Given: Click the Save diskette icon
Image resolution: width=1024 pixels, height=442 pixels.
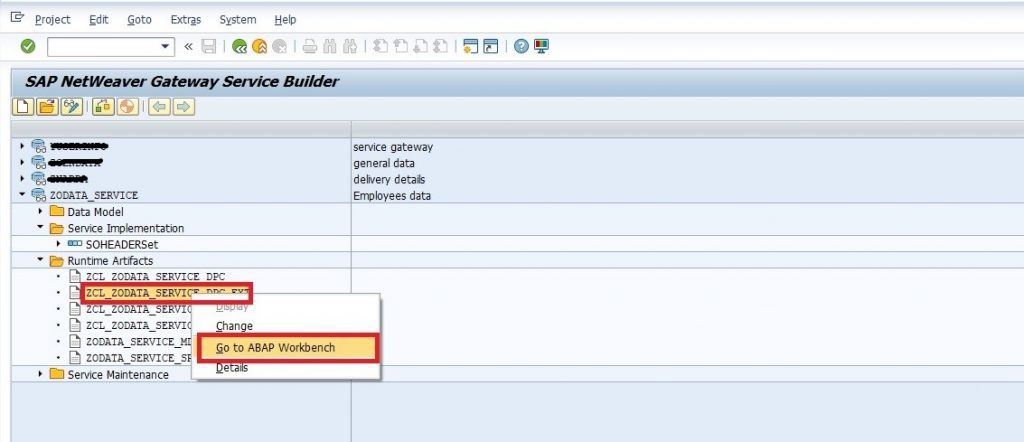Looking at the screenshot, I should point(209,46).
